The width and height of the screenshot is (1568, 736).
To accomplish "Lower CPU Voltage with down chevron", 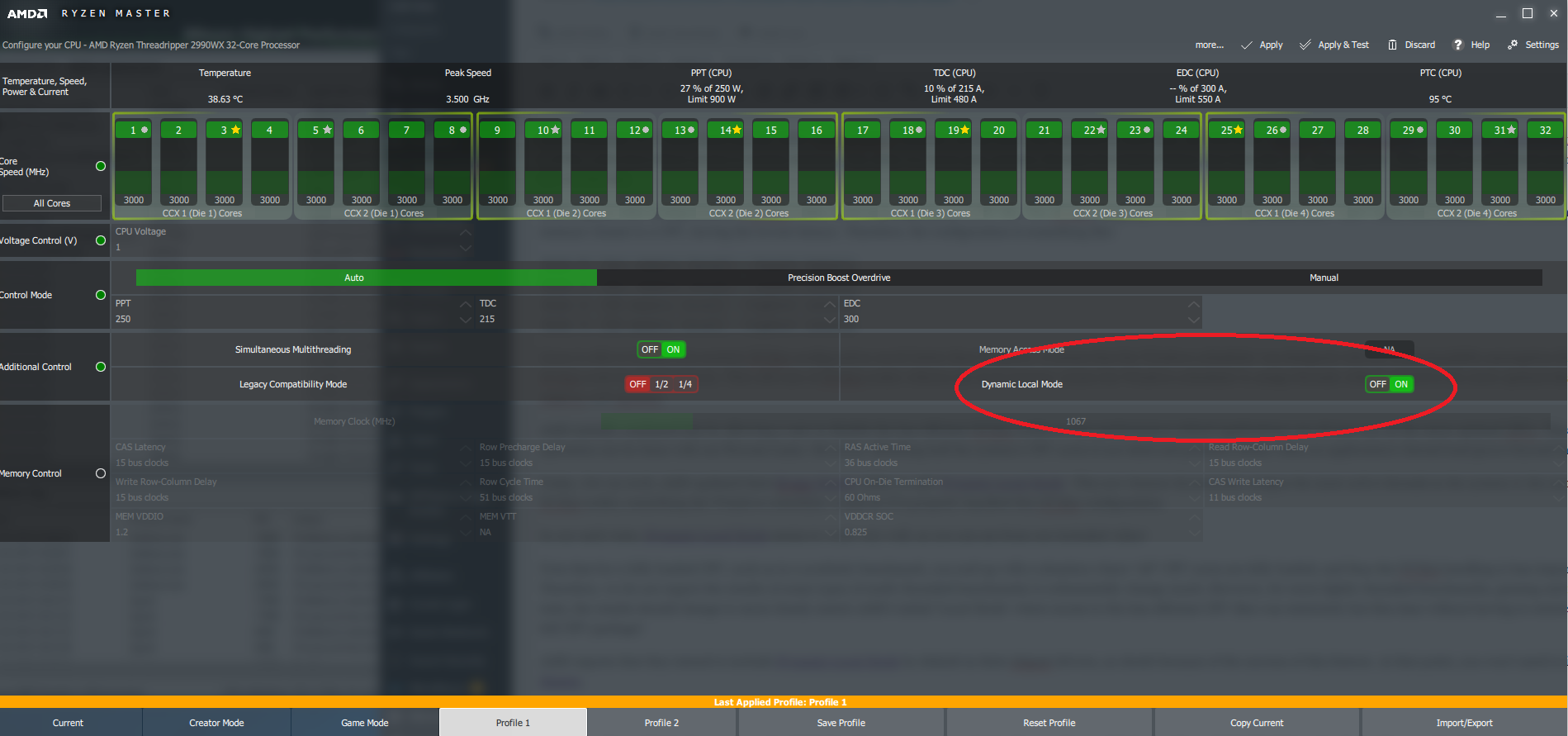I will click(x=466, y=247).
